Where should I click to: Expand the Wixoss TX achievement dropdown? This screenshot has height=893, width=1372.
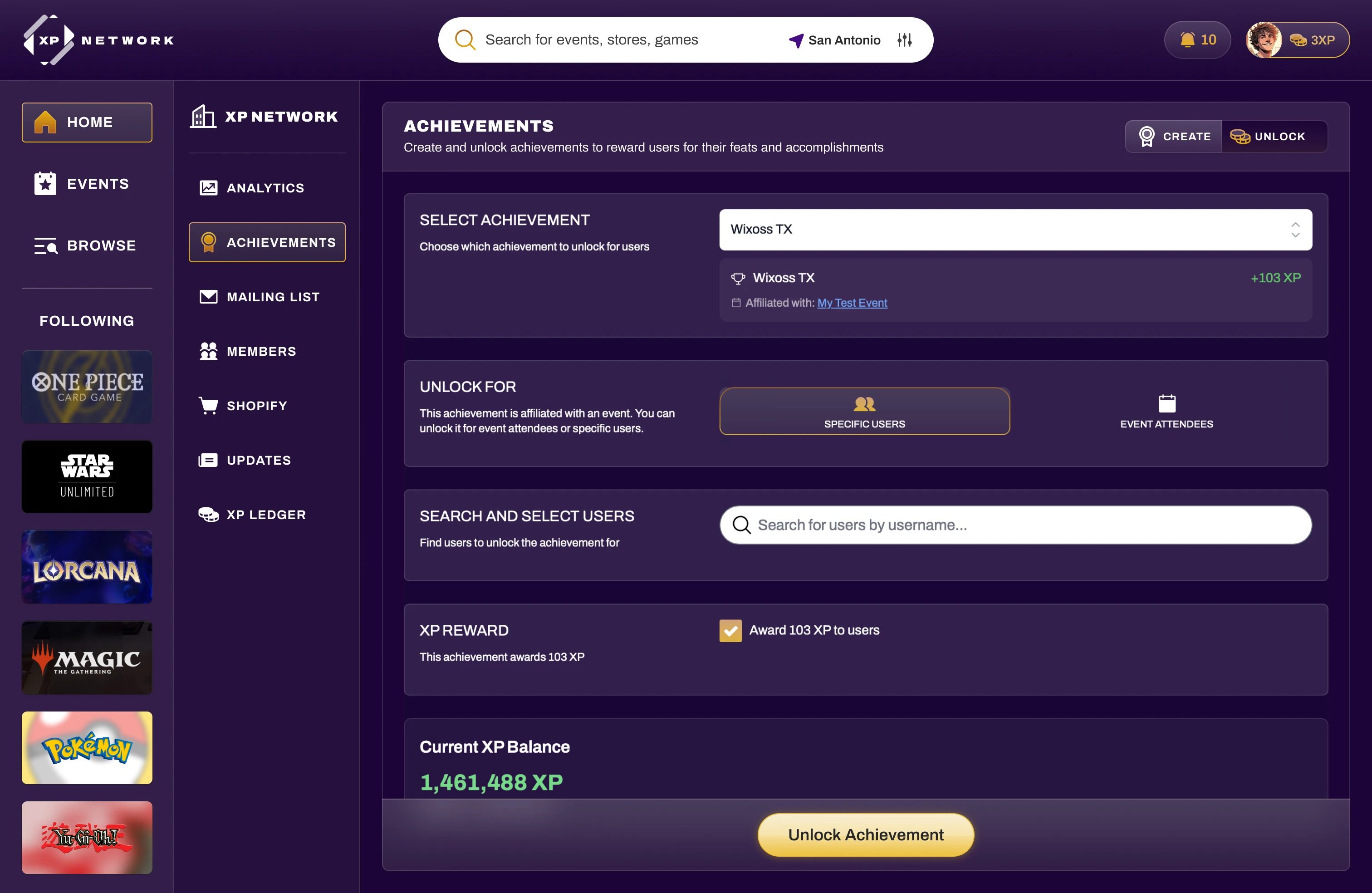point(1015,230)
